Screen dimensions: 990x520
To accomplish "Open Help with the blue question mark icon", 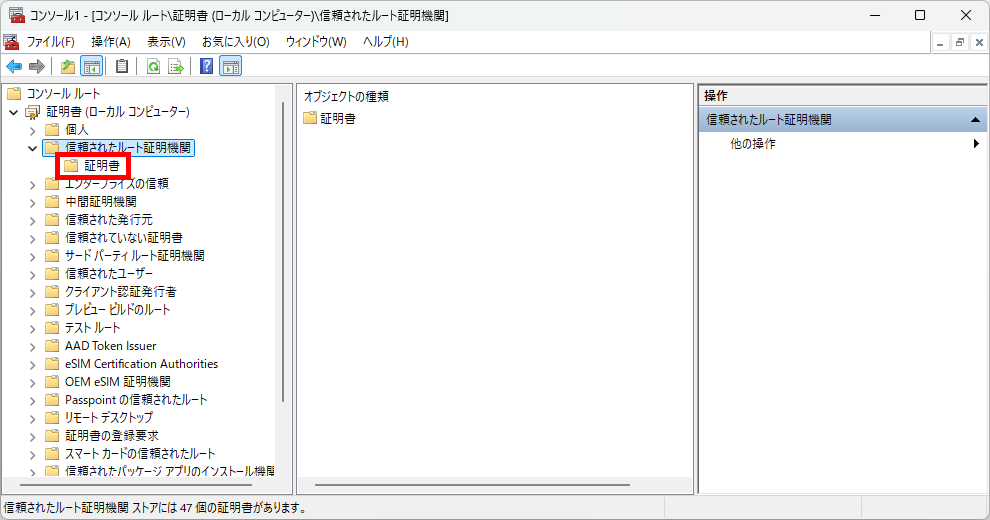I will click(207, 67).
